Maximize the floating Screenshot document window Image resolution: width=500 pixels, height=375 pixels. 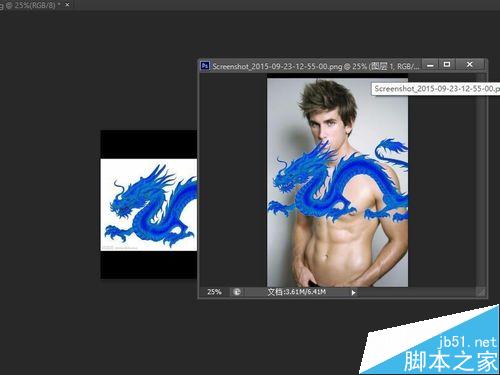click(447, 65)
